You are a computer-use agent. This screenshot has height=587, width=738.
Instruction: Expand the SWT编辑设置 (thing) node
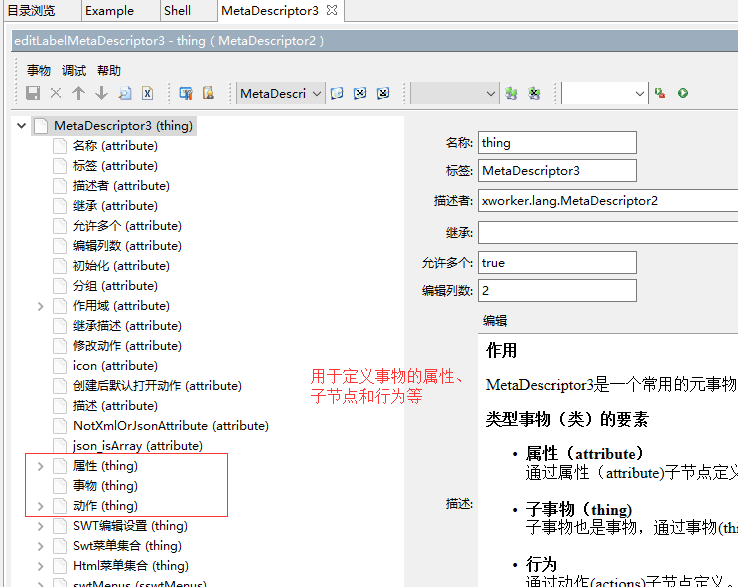tap(40, 526)
